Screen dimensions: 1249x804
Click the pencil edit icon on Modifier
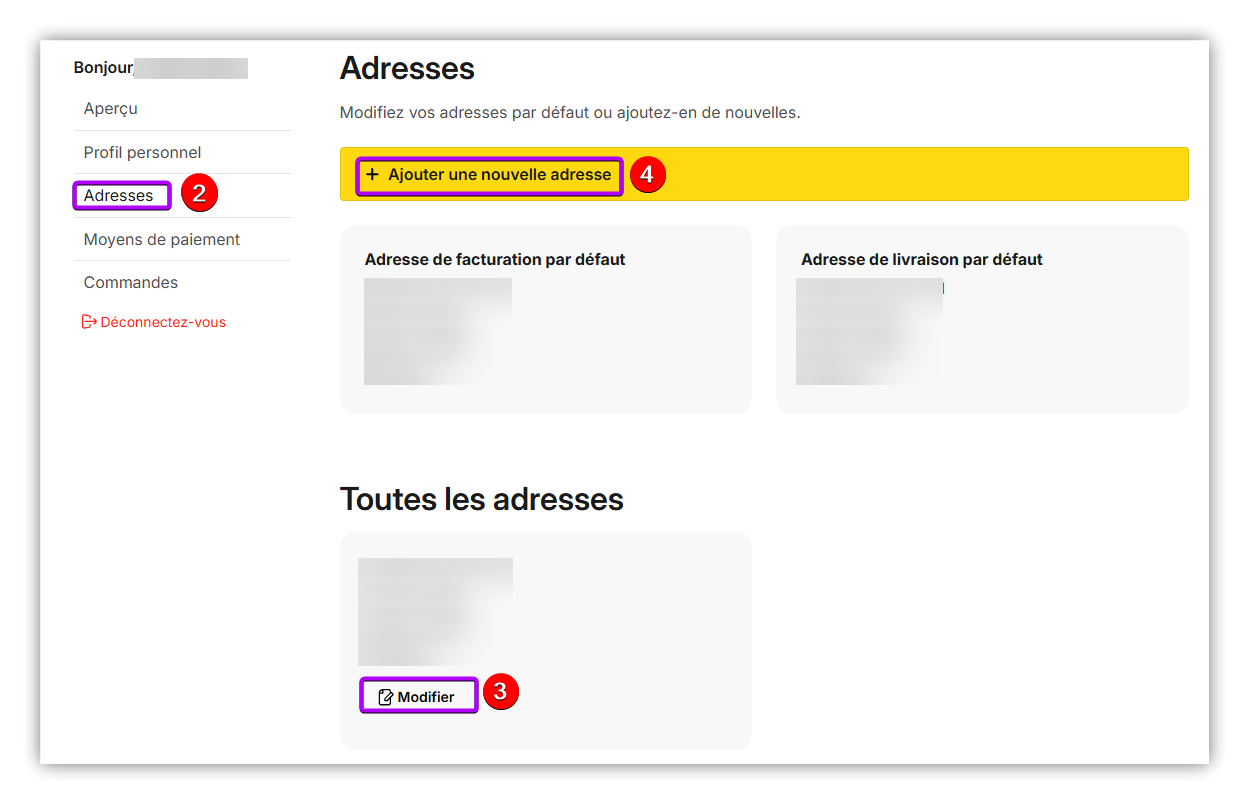(x=385, y=697)
